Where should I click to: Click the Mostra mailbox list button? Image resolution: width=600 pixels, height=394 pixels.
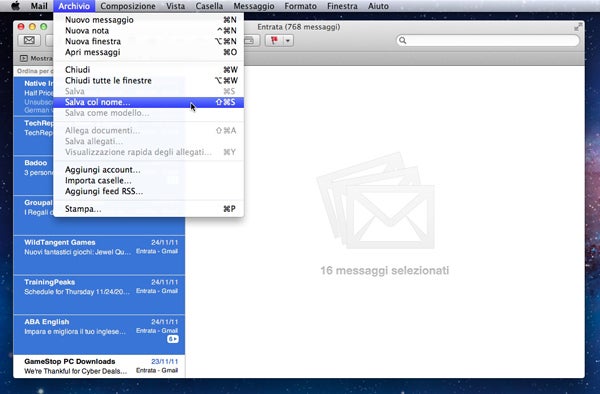click(36, 58)
